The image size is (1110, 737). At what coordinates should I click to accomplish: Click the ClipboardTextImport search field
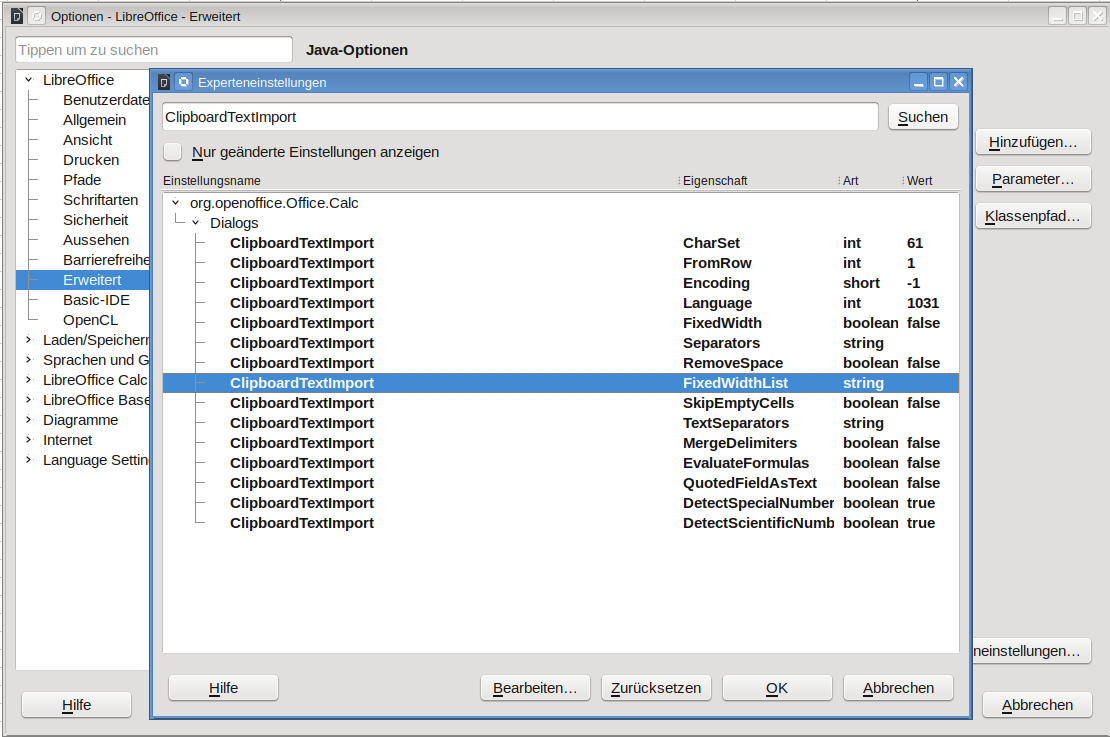[520, 117]
